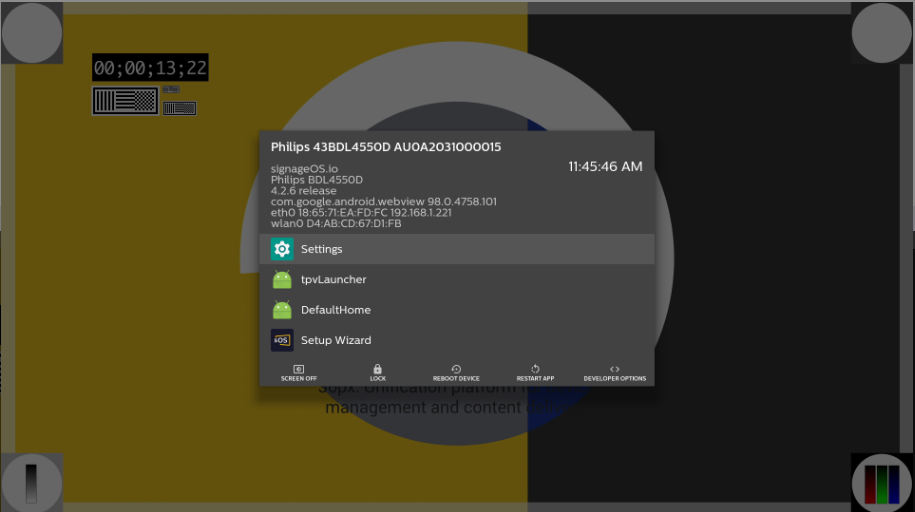Screen dimensions: 915x512
Task: Hit the Restart App circular arrows icon
Action: tap(536, 369)
